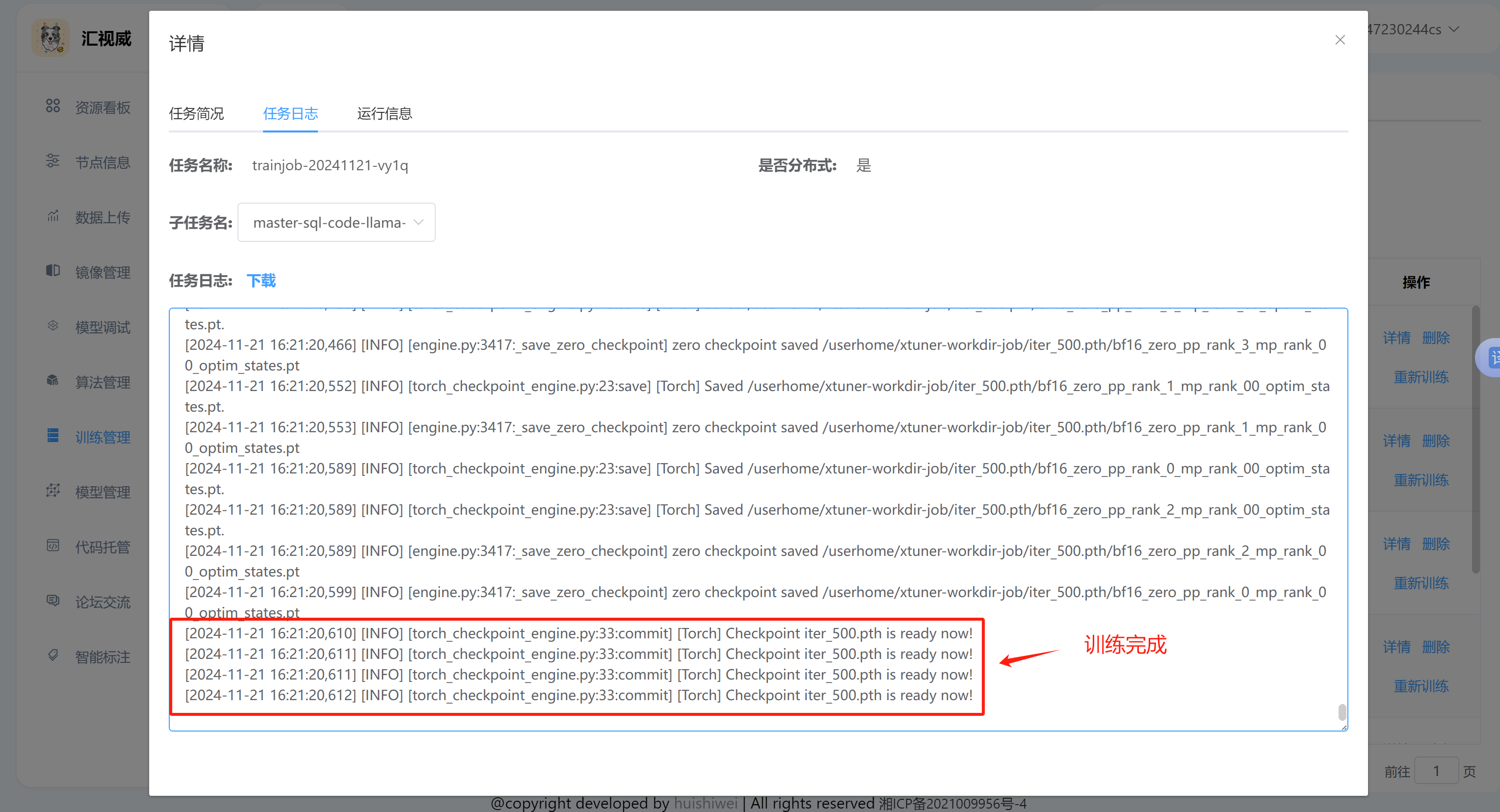Open 数据上传 sidebar icon
This screenshot has width=1500, height=812.
click(53, 216)
